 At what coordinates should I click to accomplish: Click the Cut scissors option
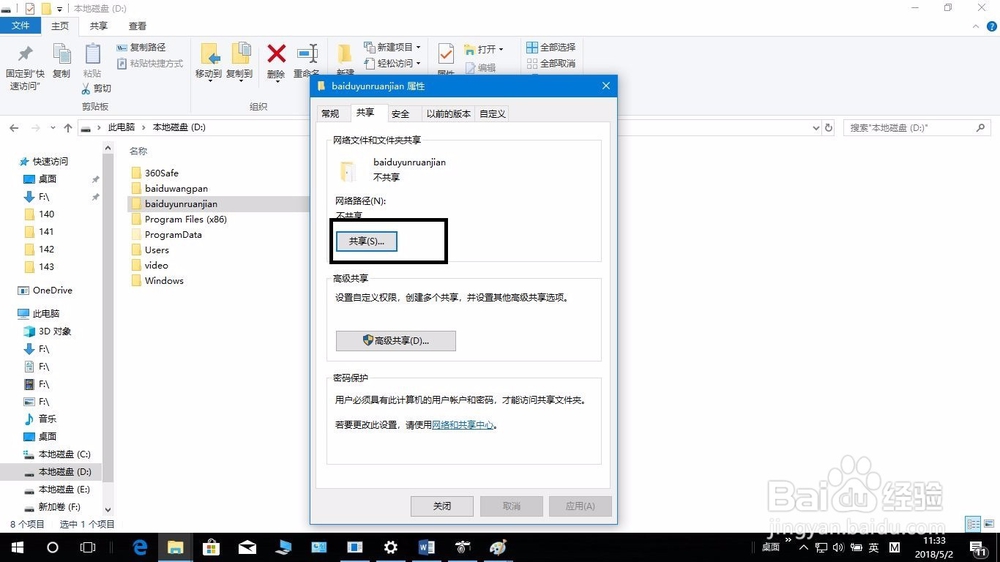pos(96,89)
